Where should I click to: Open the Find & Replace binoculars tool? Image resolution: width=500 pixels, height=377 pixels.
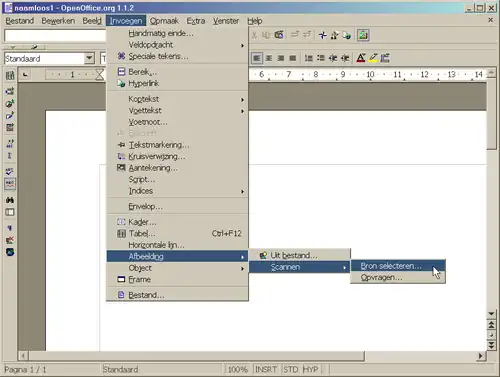[x=10, y=200]
